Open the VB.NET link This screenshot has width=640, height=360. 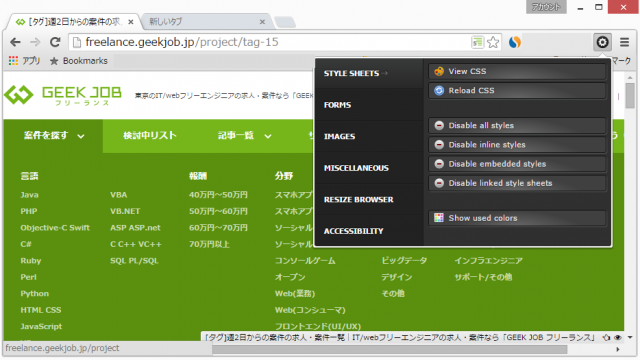tap(125, 211)
